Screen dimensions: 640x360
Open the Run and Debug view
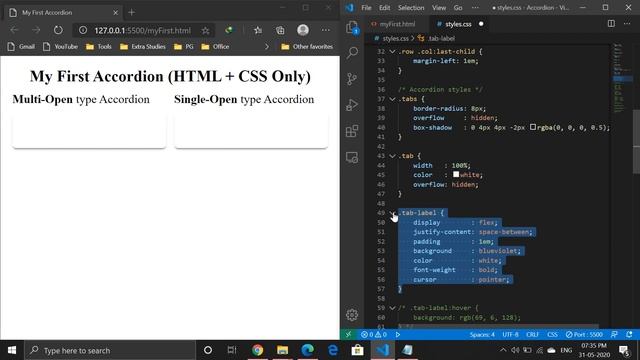352,105
